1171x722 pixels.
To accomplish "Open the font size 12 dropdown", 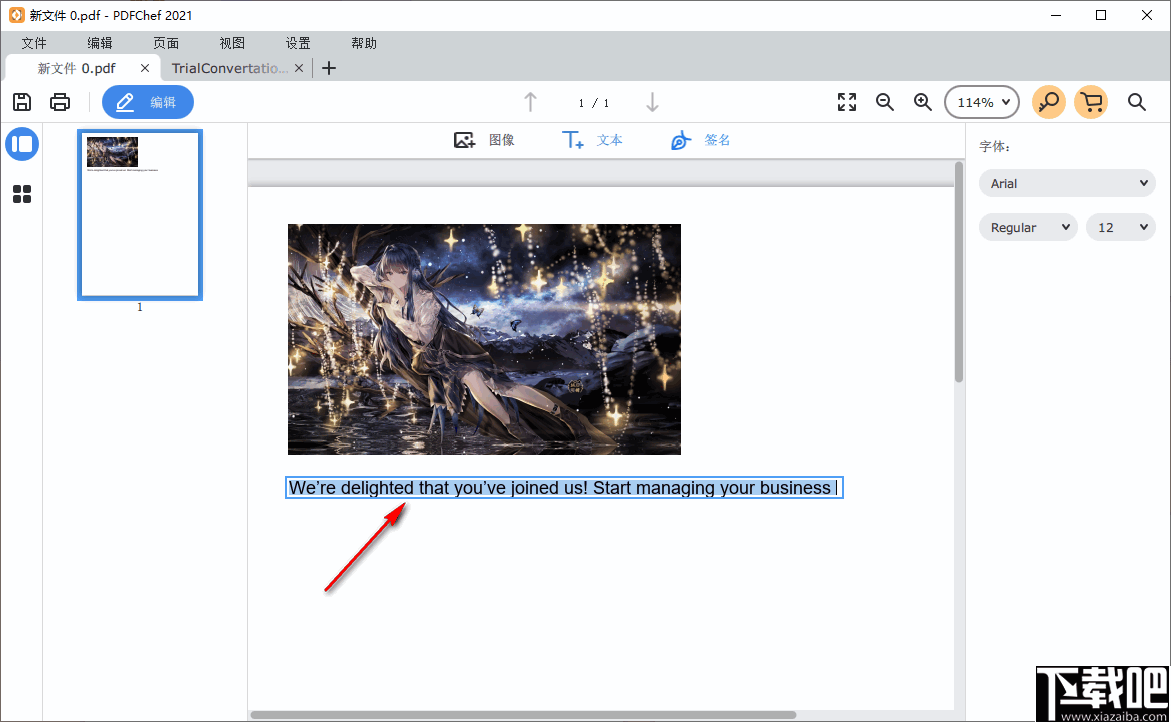I will pos(1120,227).
